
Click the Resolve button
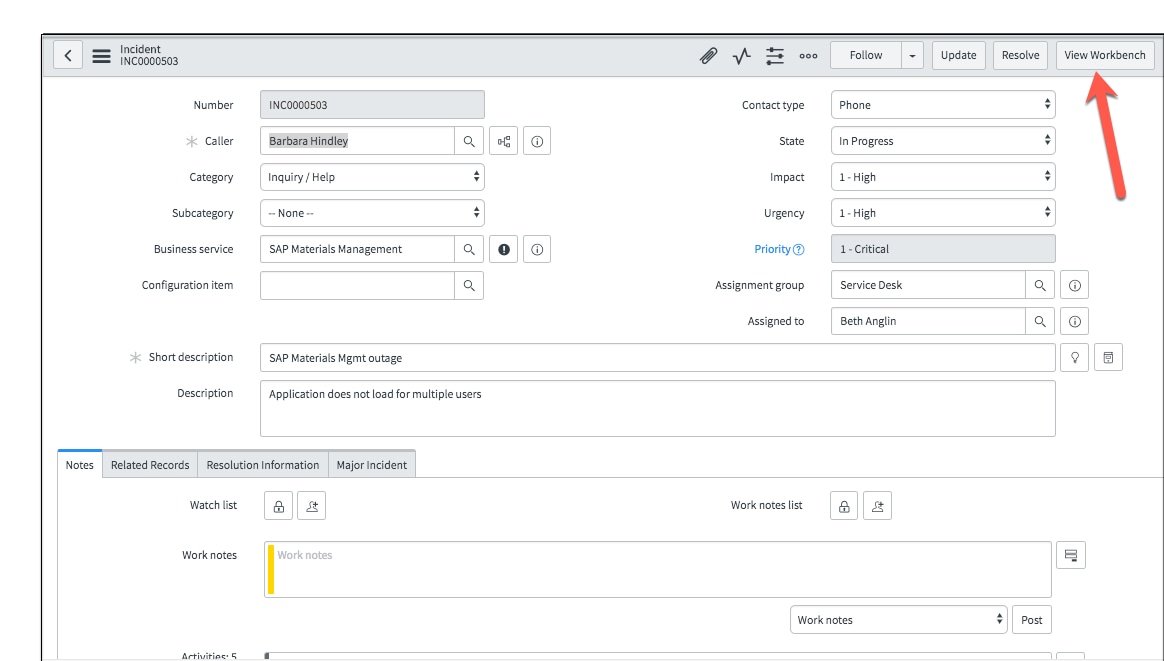pyautogui.click(x=1020, y=55)
